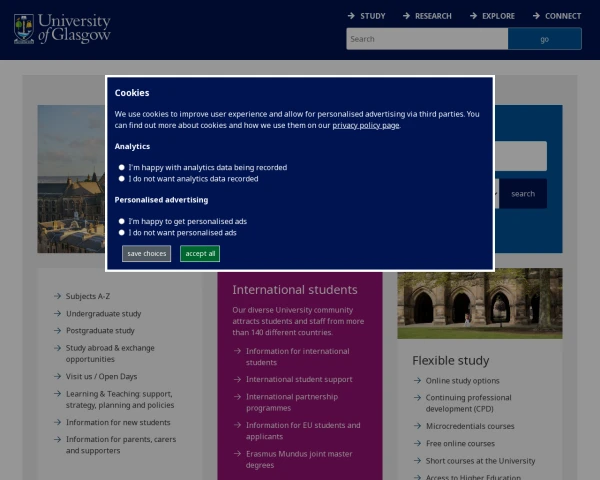Click arrow icon beside Subjects A-Z
The height and width of the screenshot is (480, 600).
57,296
